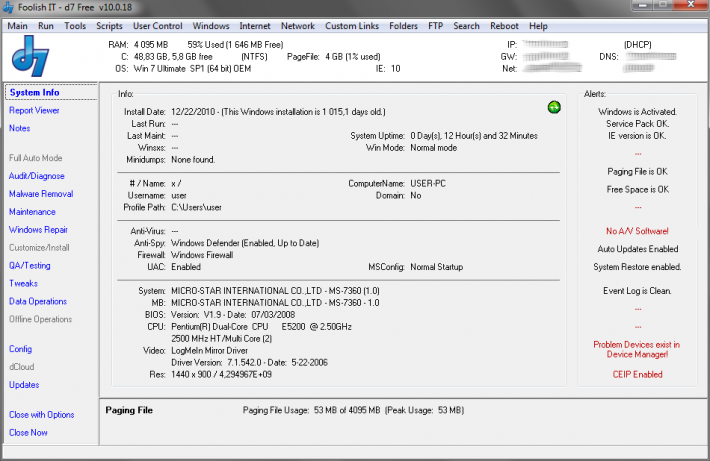Open Malware Removal section

[41, 194]
